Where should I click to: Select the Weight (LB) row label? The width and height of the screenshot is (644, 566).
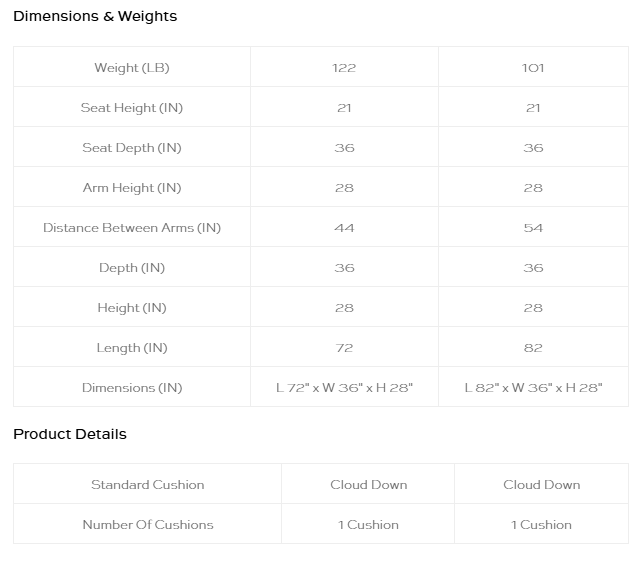coord(132,68)
